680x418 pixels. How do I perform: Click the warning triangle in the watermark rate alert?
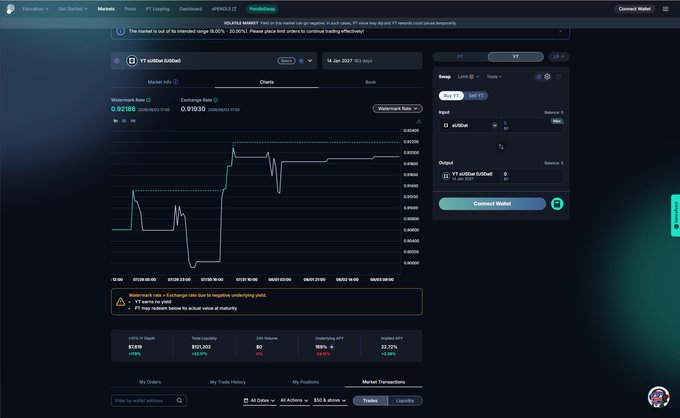pyautogui.click(x=121, y=302)
